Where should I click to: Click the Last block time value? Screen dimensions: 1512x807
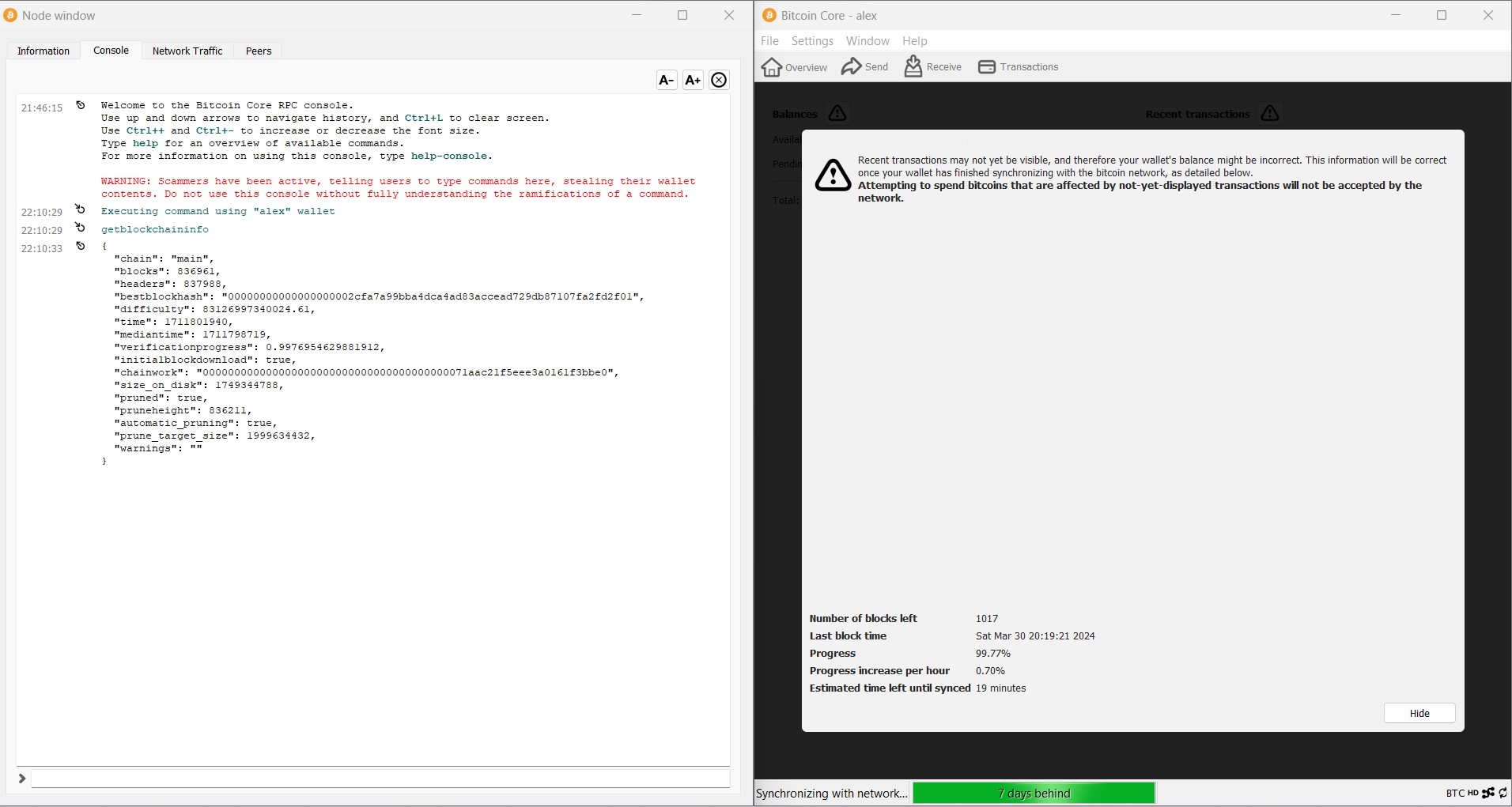point(1035,636)
